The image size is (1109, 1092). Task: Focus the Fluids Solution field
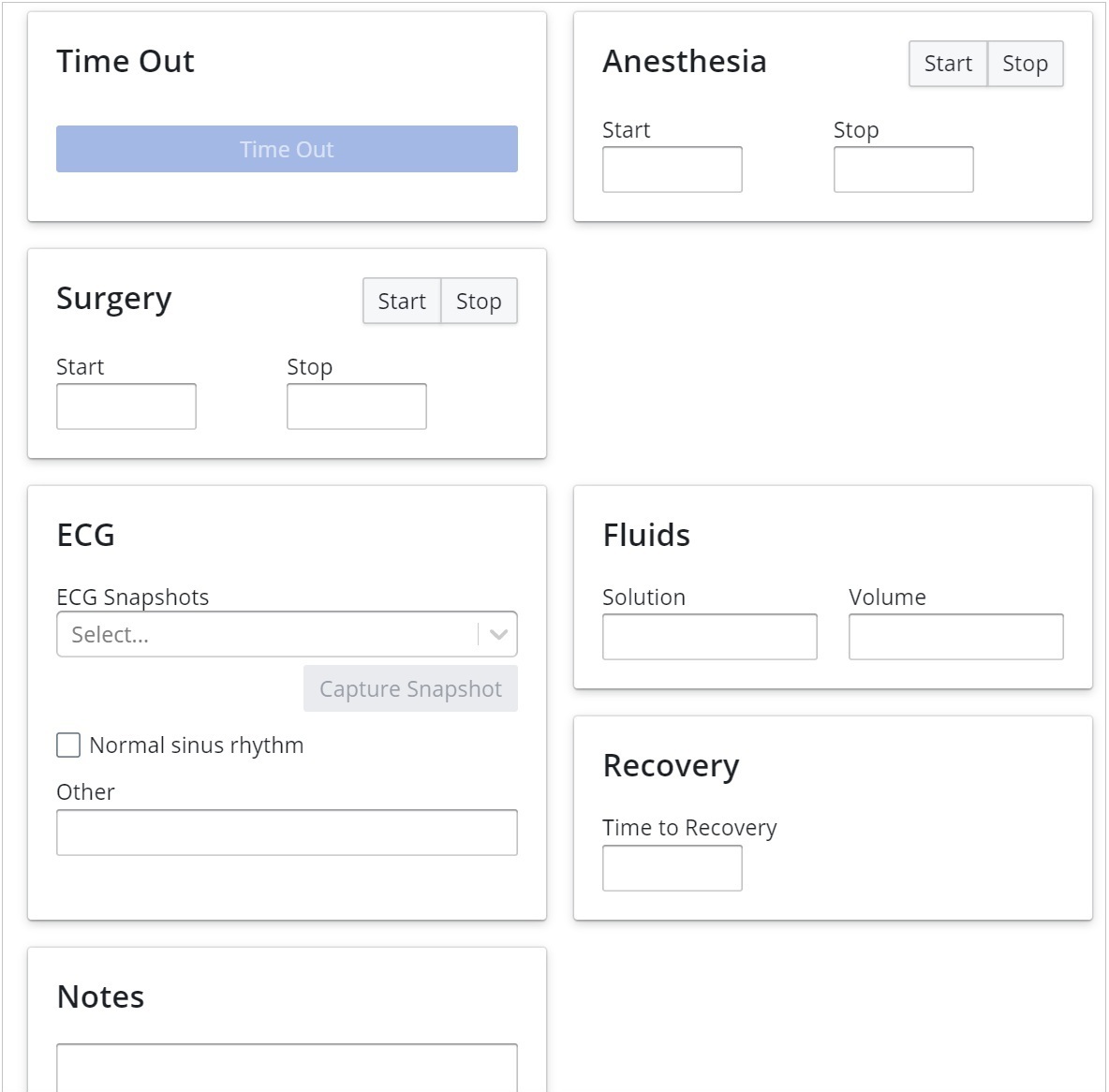[709, 637]
